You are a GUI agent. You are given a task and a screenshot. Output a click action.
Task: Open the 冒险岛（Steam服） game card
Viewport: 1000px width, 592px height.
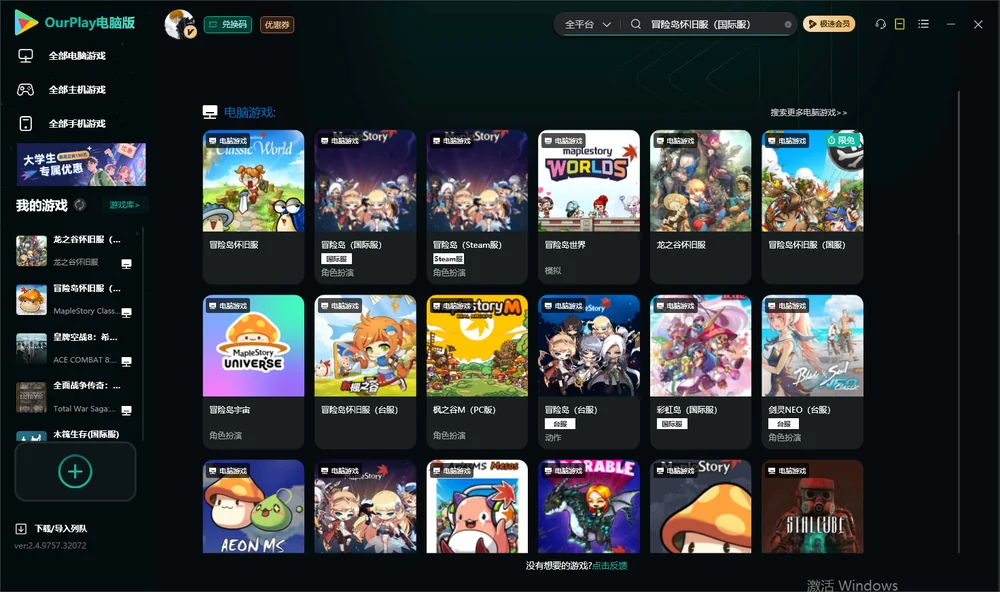click(477, 207)
